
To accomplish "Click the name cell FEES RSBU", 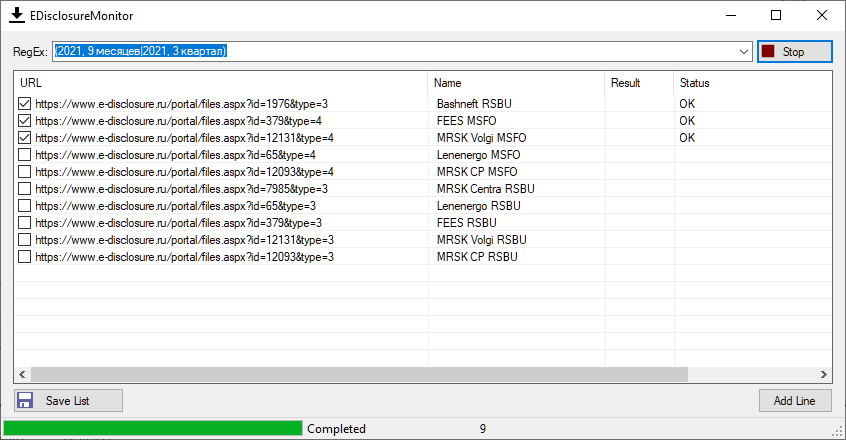I will [x=466, y=223].
